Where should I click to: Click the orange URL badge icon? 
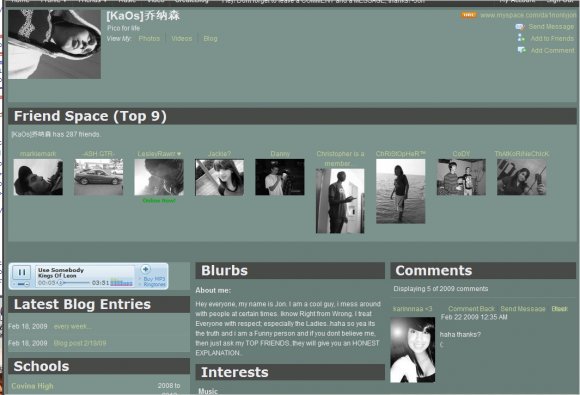click(468, 15)
